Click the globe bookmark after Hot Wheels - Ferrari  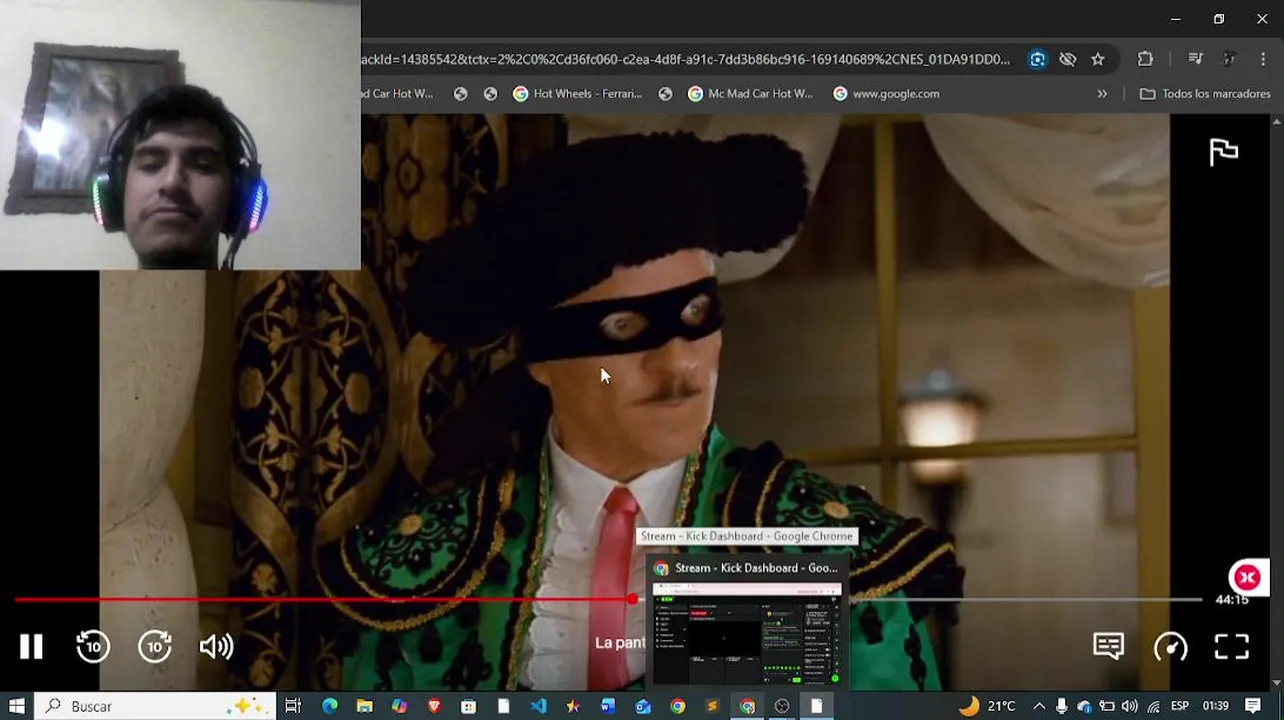point(665,94)
